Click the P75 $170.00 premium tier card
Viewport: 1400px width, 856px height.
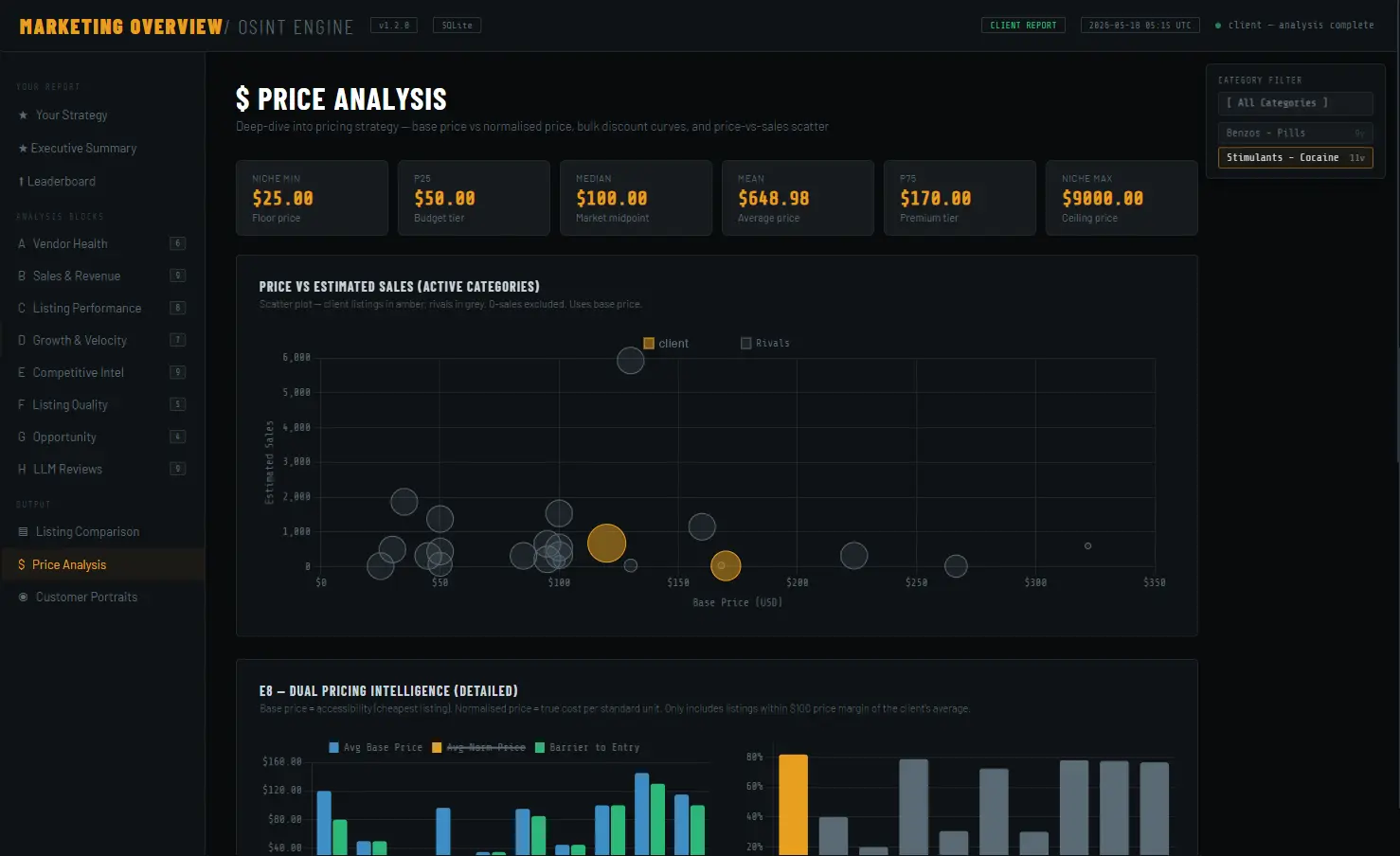coord(960,198)
